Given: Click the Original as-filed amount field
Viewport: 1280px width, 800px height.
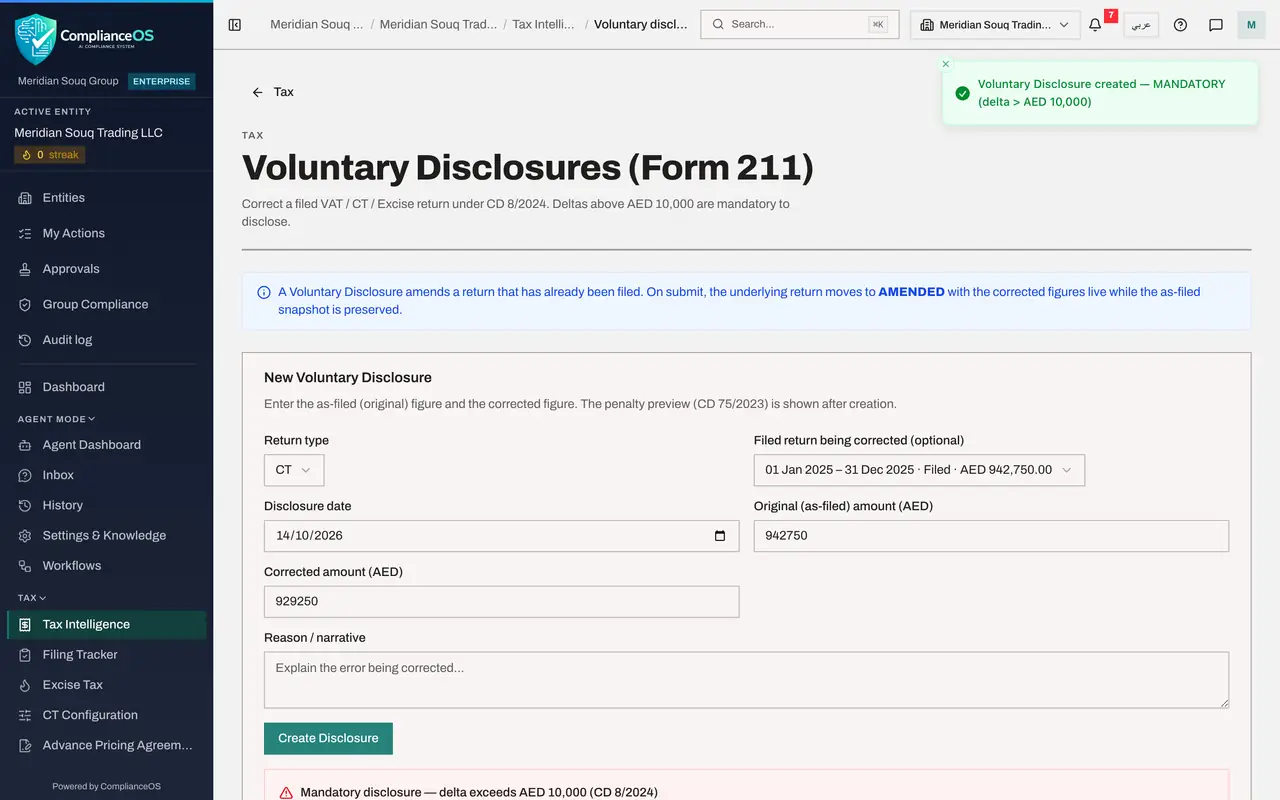Looking at the screenshot, I should [991, 536].
